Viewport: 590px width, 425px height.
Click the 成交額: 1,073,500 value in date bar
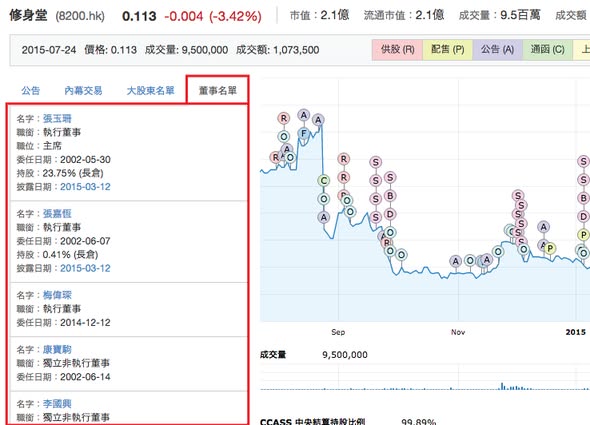pos(278,50)
